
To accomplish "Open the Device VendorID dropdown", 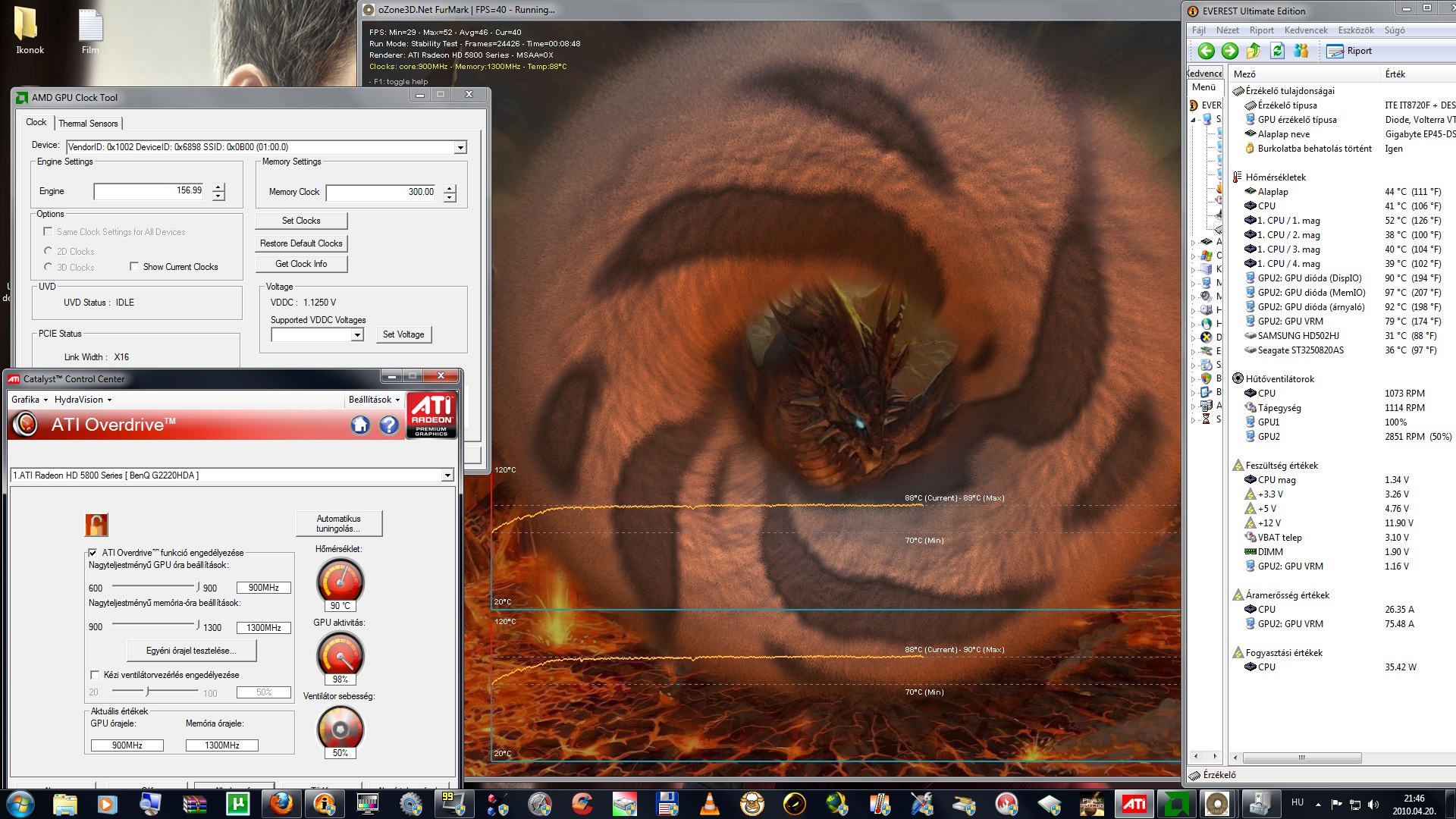I will [x=460, y=148].
